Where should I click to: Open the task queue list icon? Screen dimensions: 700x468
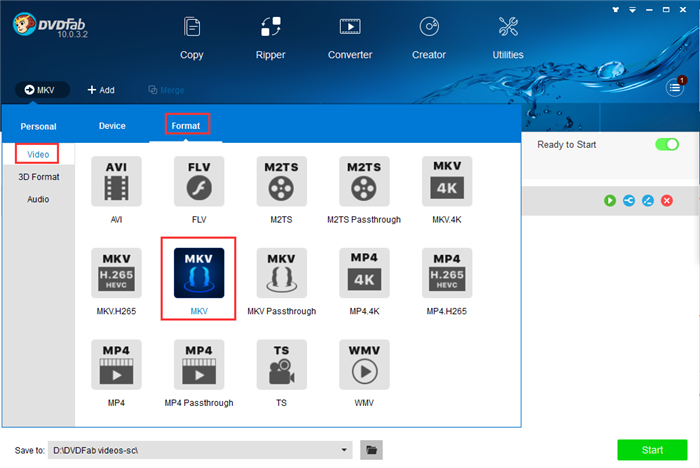click(675, 88)
